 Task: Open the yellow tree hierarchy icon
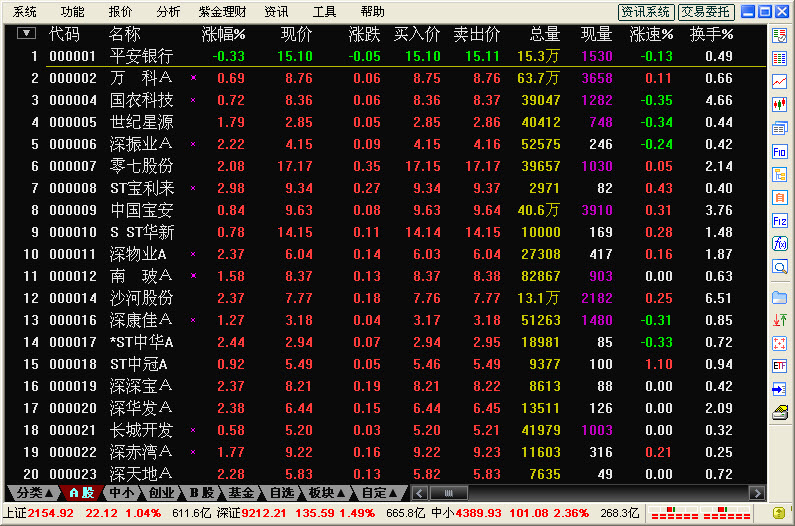(x=779, y=174)
